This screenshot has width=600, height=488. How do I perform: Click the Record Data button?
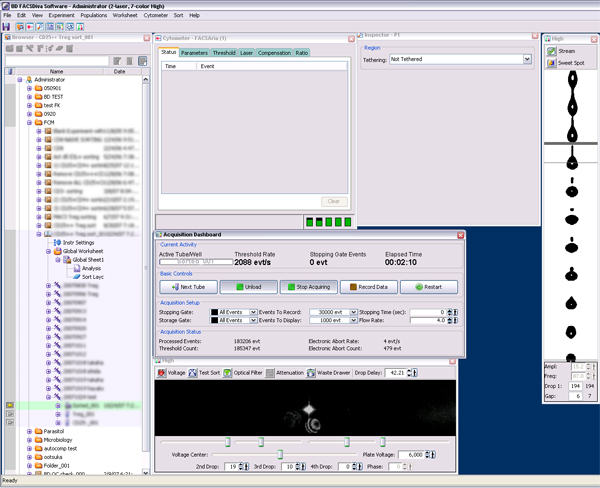368,286
